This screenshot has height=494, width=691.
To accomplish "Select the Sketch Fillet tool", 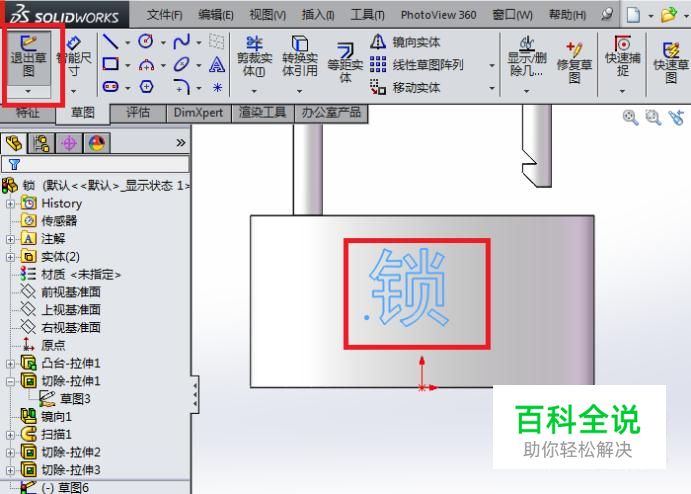I will coord(182,87).
